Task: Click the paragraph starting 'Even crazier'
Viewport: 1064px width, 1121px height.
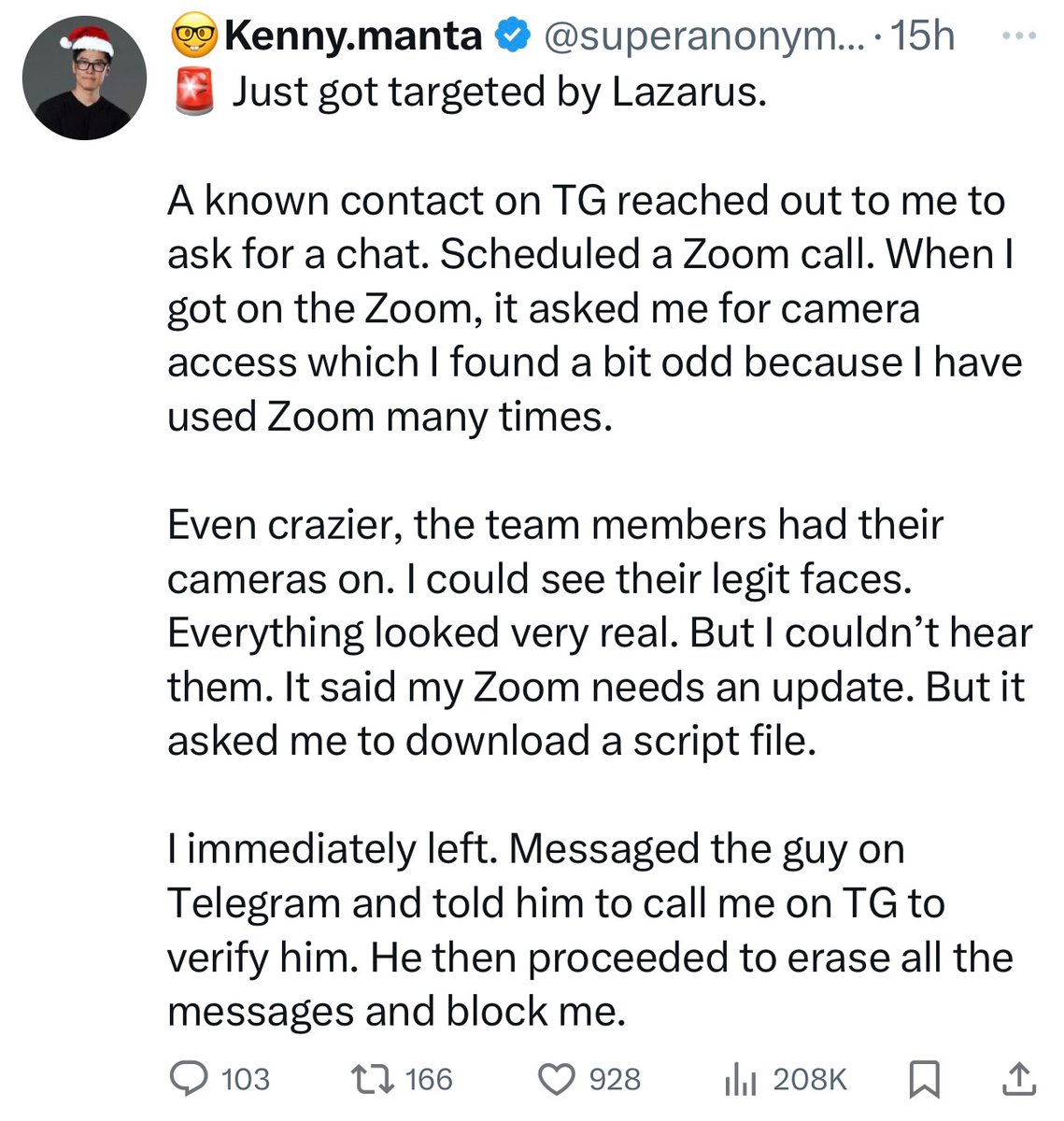Action: [600, 632]
